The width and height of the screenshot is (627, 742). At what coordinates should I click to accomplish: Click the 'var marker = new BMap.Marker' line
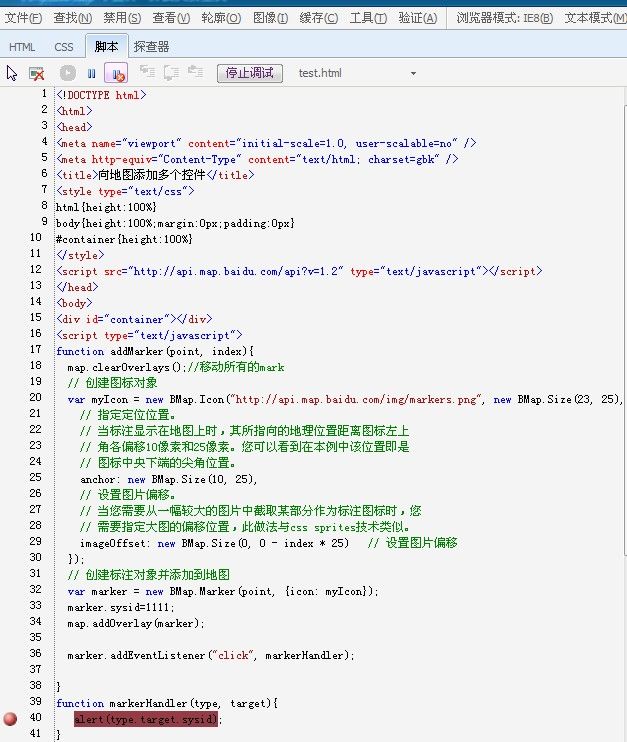click(x=223, y=591)
